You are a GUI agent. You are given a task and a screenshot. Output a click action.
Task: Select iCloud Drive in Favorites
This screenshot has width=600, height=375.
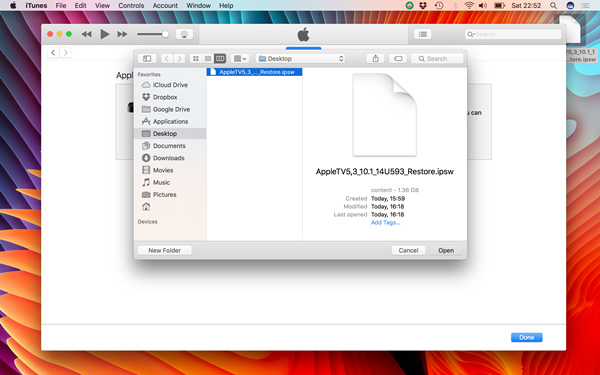click(x=170, y=85)
